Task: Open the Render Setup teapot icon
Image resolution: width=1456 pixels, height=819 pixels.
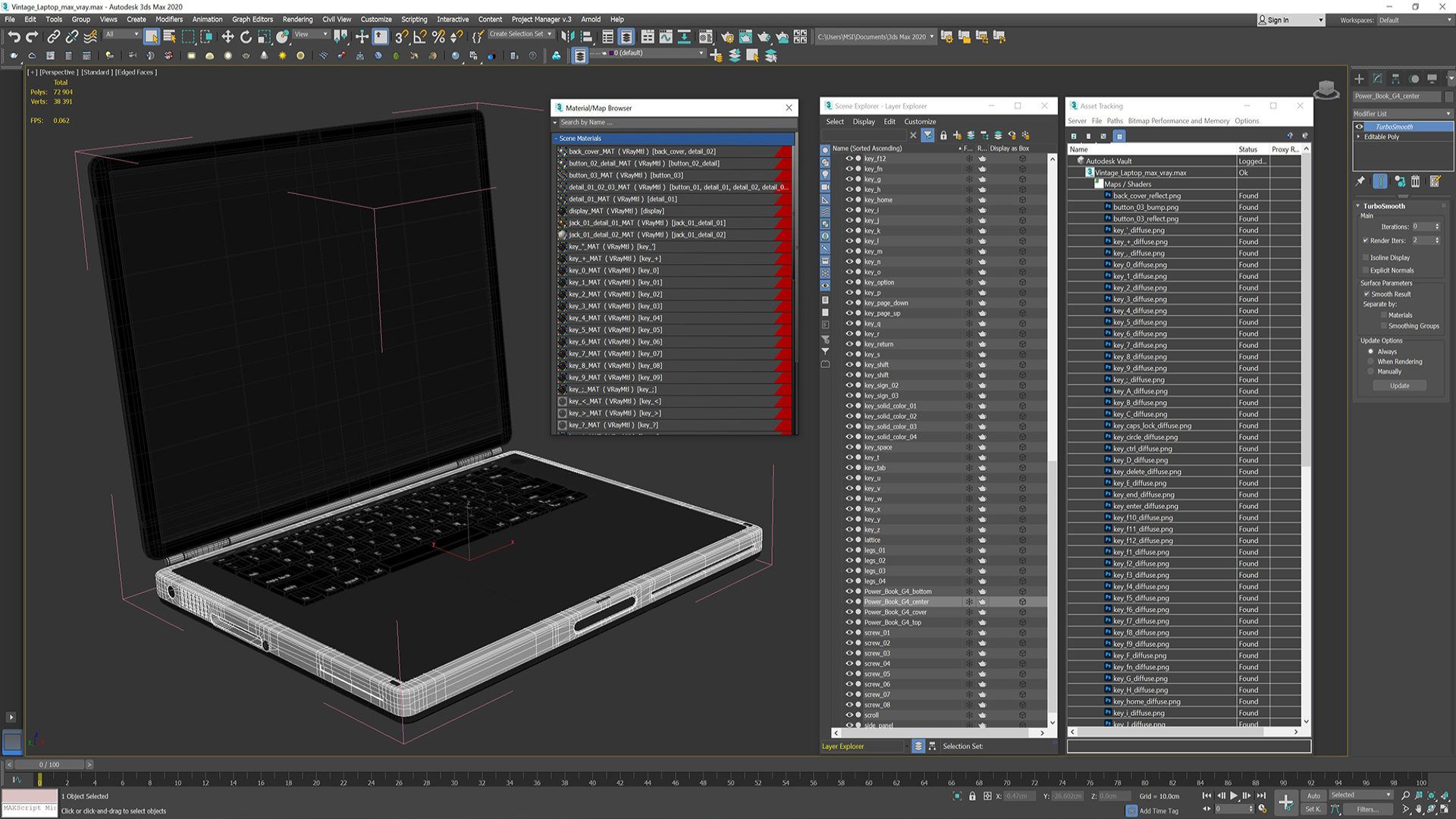Action: (727, 36)
